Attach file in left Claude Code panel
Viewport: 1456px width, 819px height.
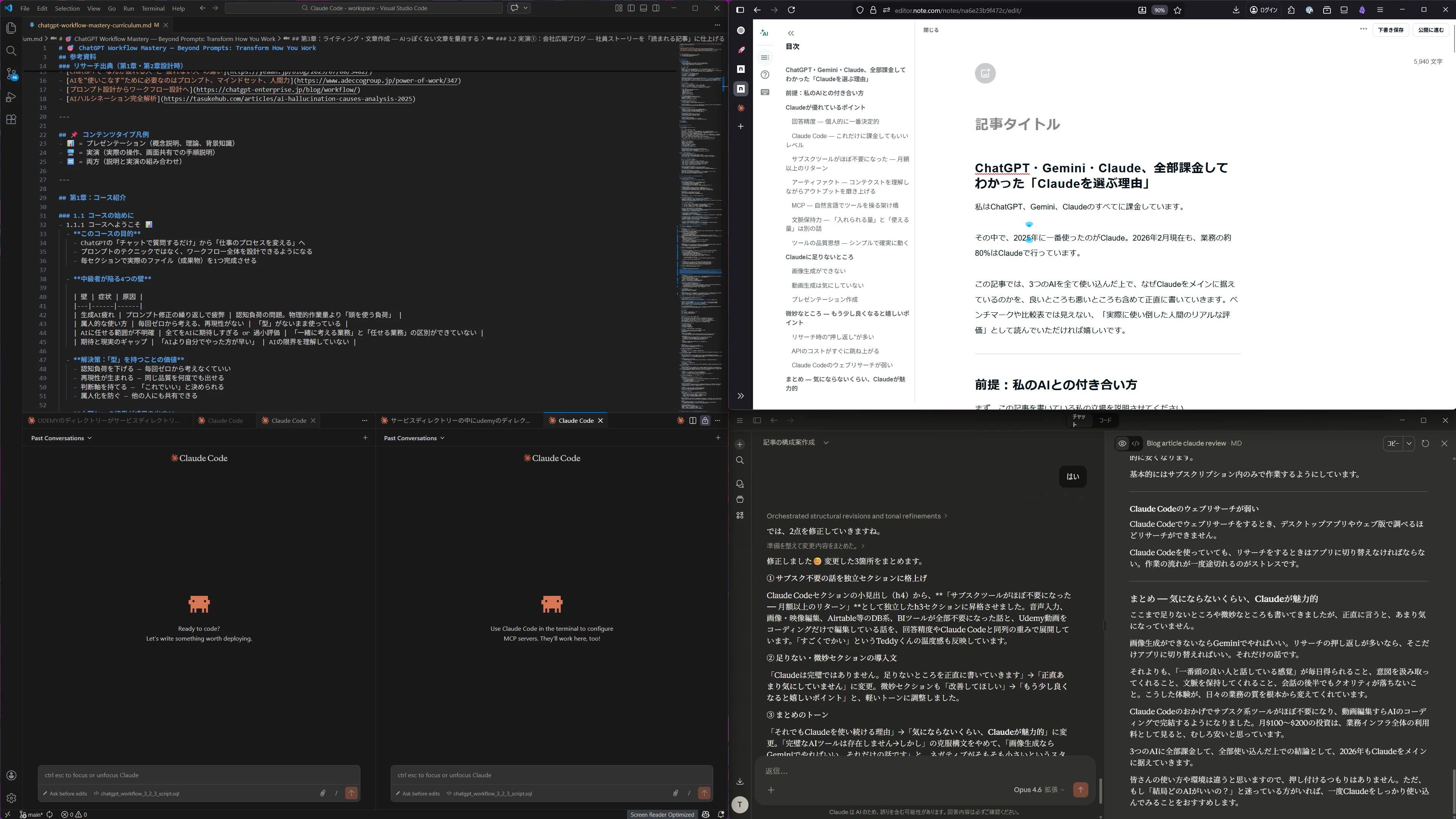tap(322, 793)
